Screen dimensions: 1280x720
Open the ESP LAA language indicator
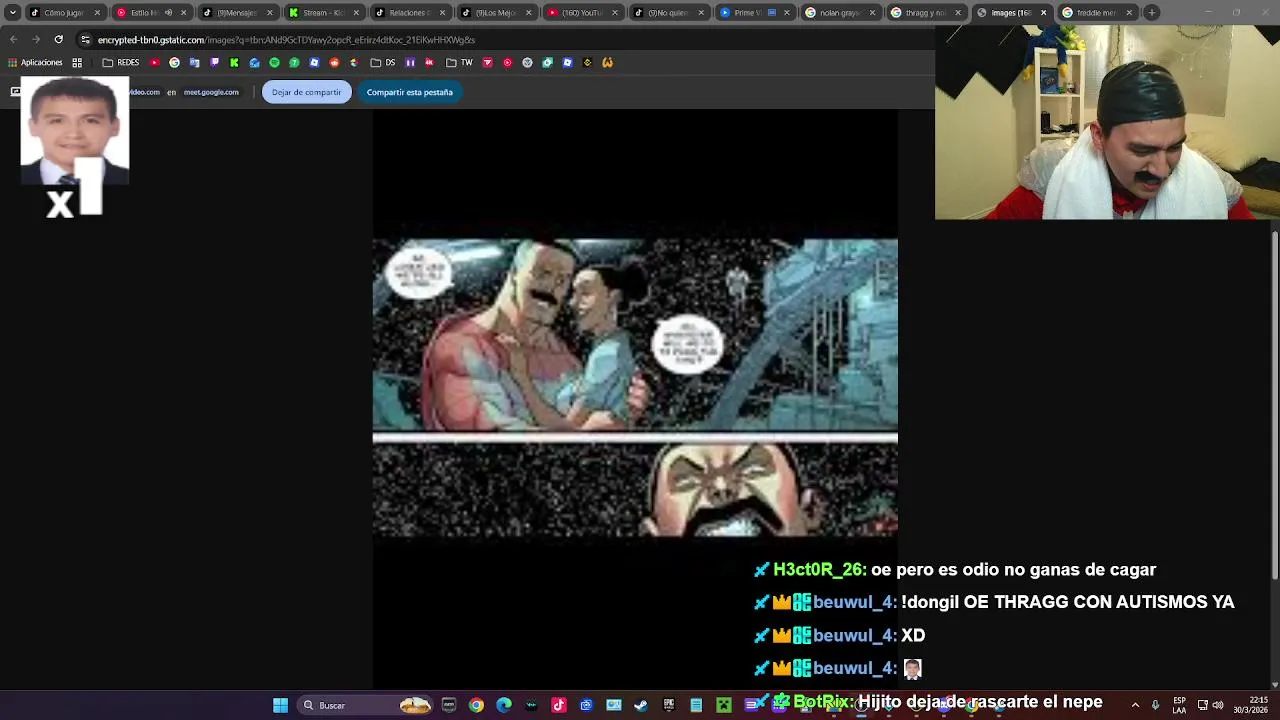tap(1180, 705)
